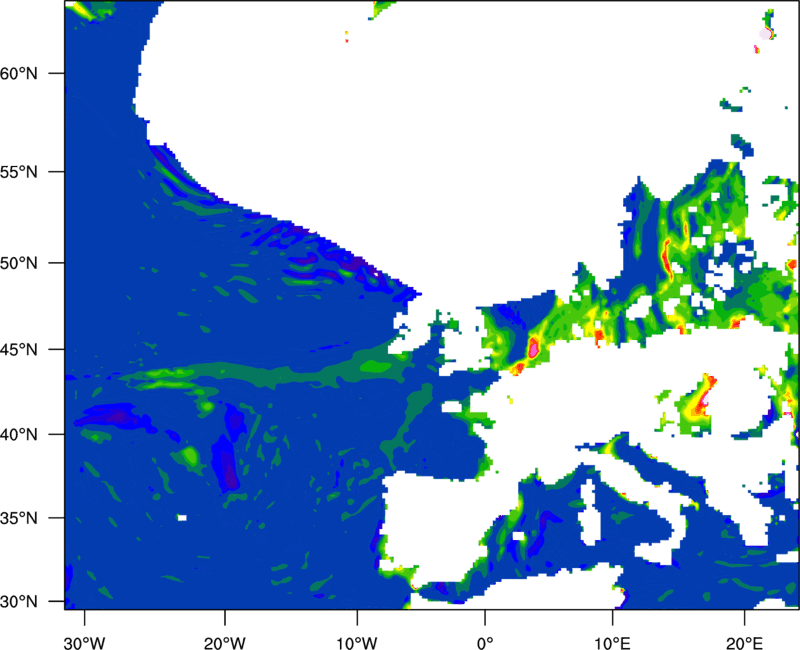Click the 0° longitude label
The width and height of the screenshot is (800, 650).
[485, 643]
